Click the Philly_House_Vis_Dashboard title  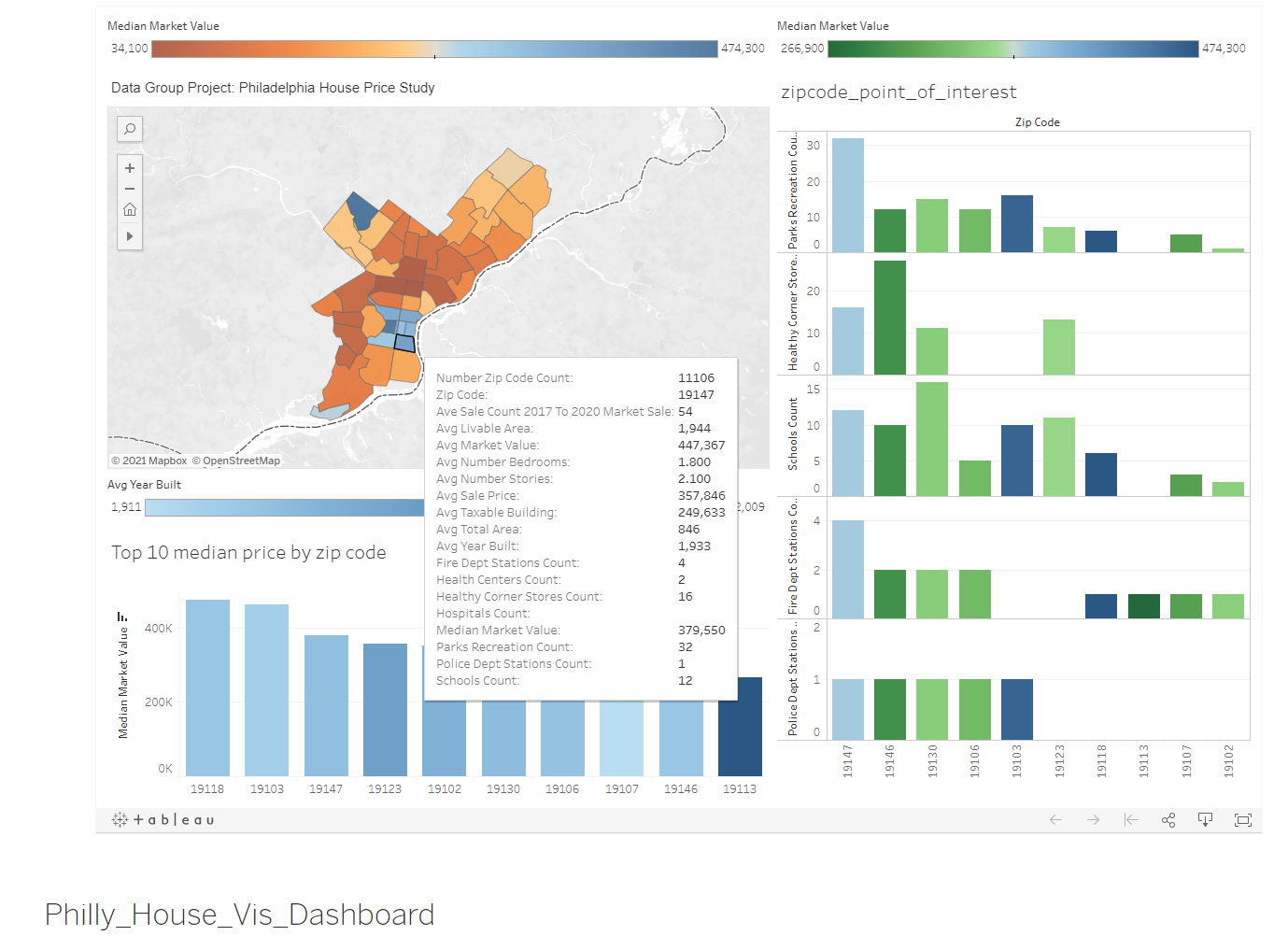[240, 914]
